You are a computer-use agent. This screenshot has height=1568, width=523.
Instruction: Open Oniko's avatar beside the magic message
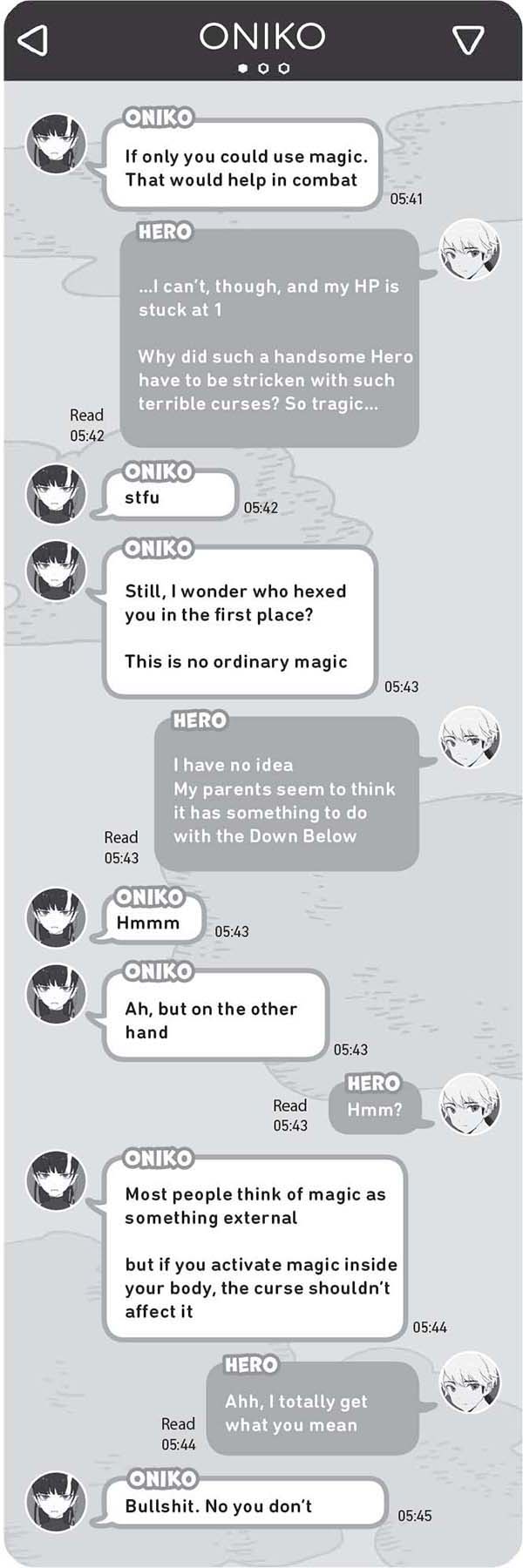[57, 144]
